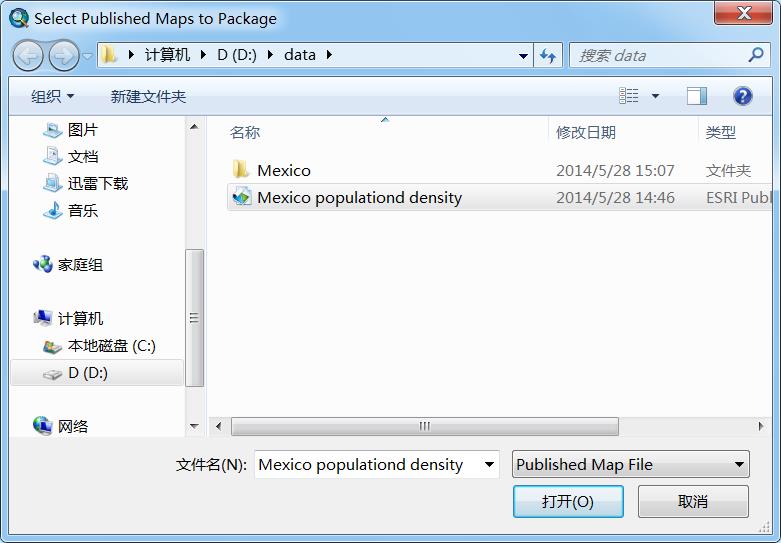The image size is (781, 543).
Task: Expand the address bar history dropdown
Action: 523,56
